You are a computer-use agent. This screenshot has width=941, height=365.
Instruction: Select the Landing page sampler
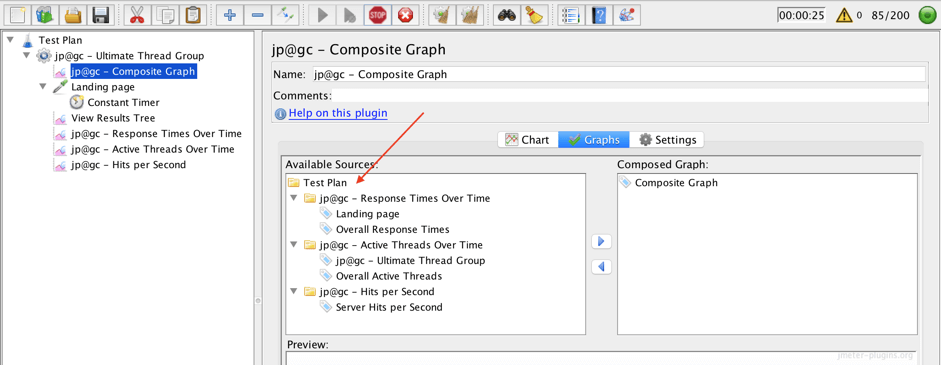coord(103,87)
